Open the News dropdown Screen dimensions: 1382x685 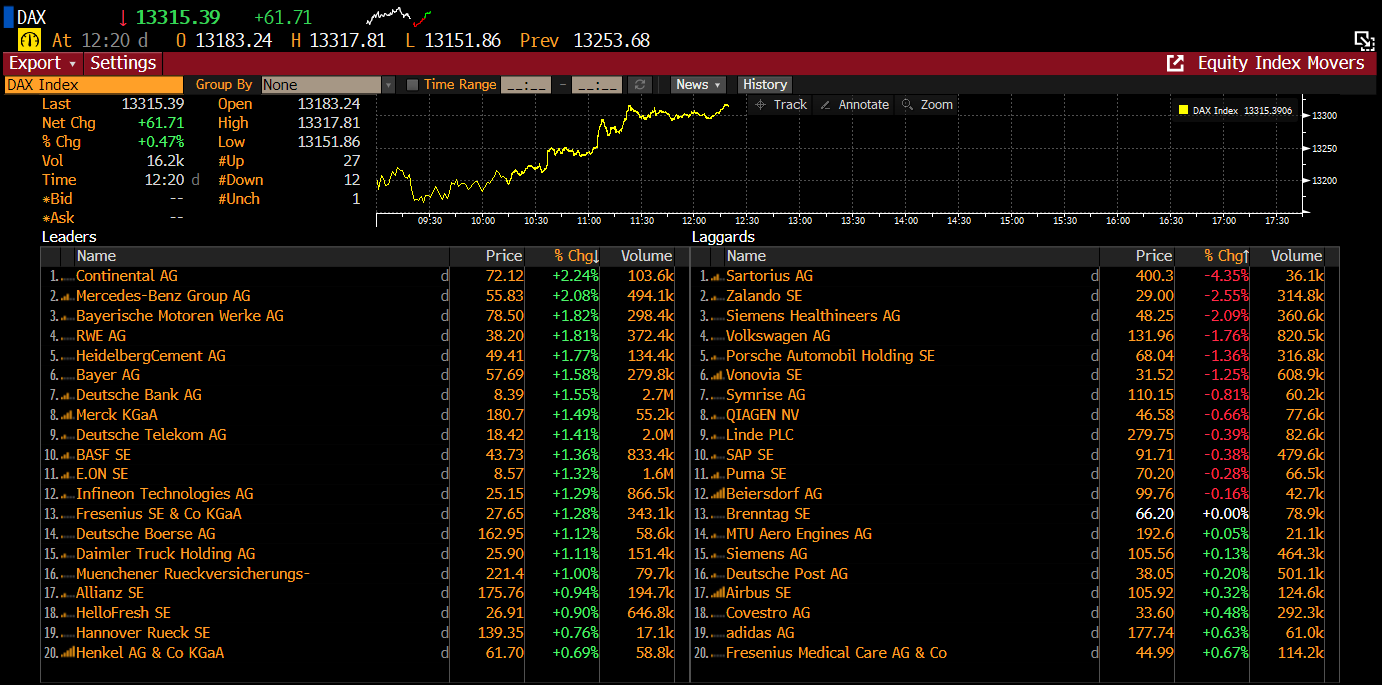[x=698, y=85]
